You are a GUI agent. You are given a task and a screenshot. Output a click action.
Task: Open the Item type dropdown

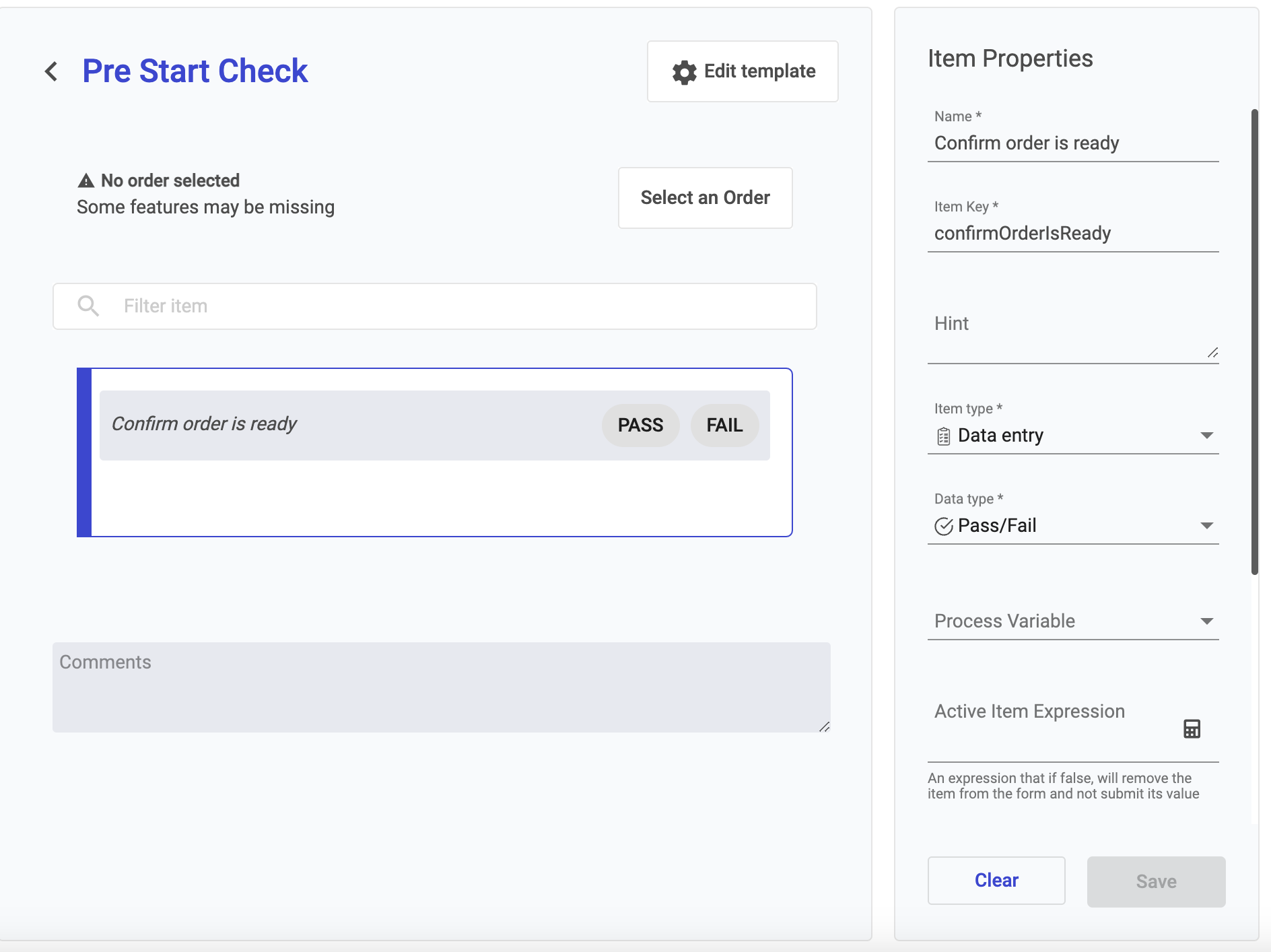(1206, 436)
